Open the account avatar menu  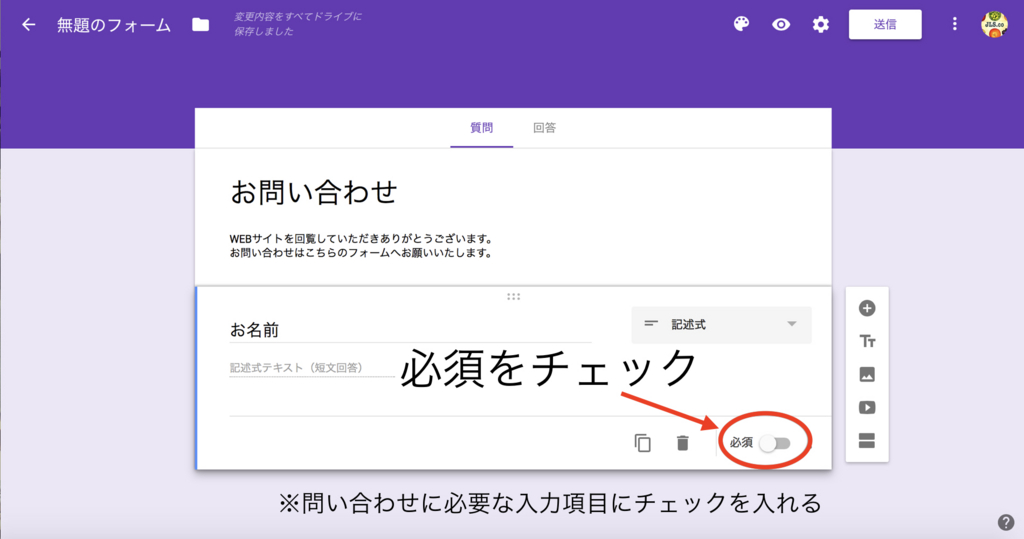[x=994, y=25]
